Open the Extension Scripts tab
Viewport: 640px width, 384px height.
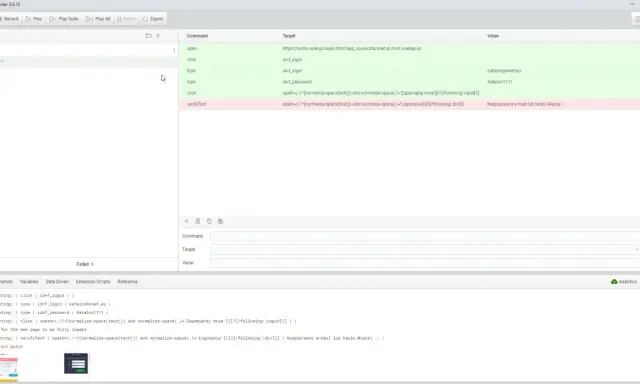click(x=93, y=282)
